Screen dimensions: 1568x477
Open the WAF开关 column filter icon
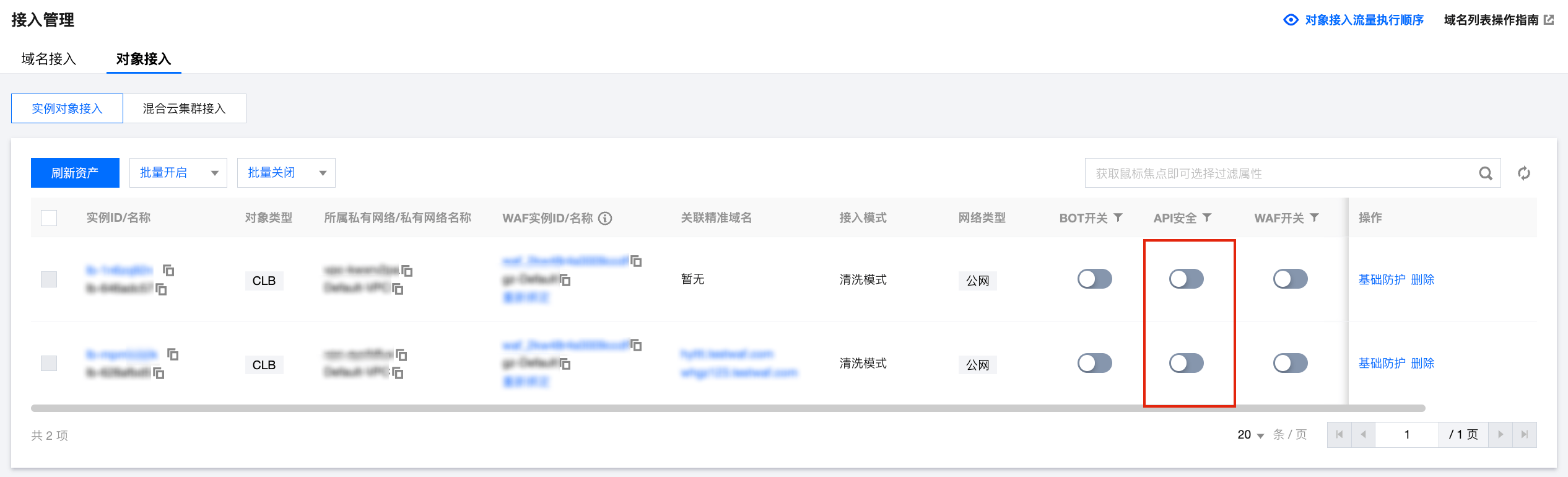click(1314, 217)
